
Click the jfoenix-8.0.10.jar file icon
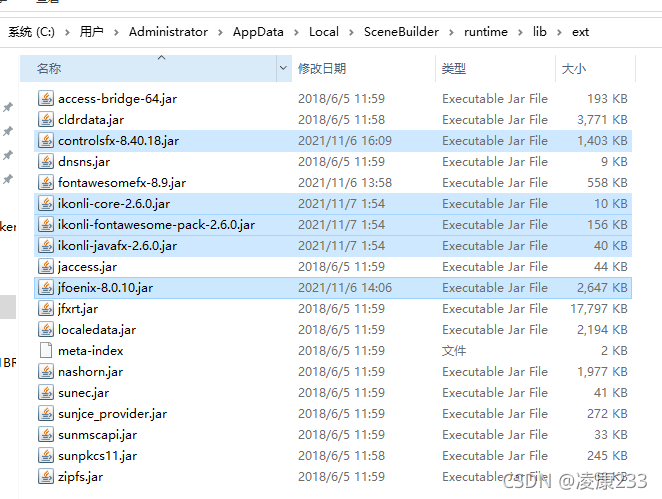46,287
